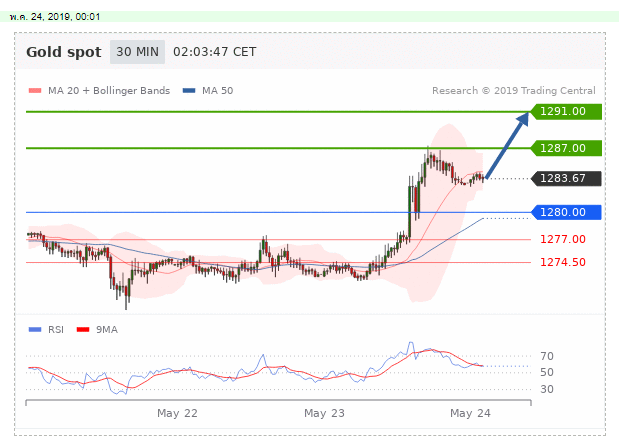Click the blue RSI legend swatch
This screenshot has width=619, height=447.
pos(35,330)
